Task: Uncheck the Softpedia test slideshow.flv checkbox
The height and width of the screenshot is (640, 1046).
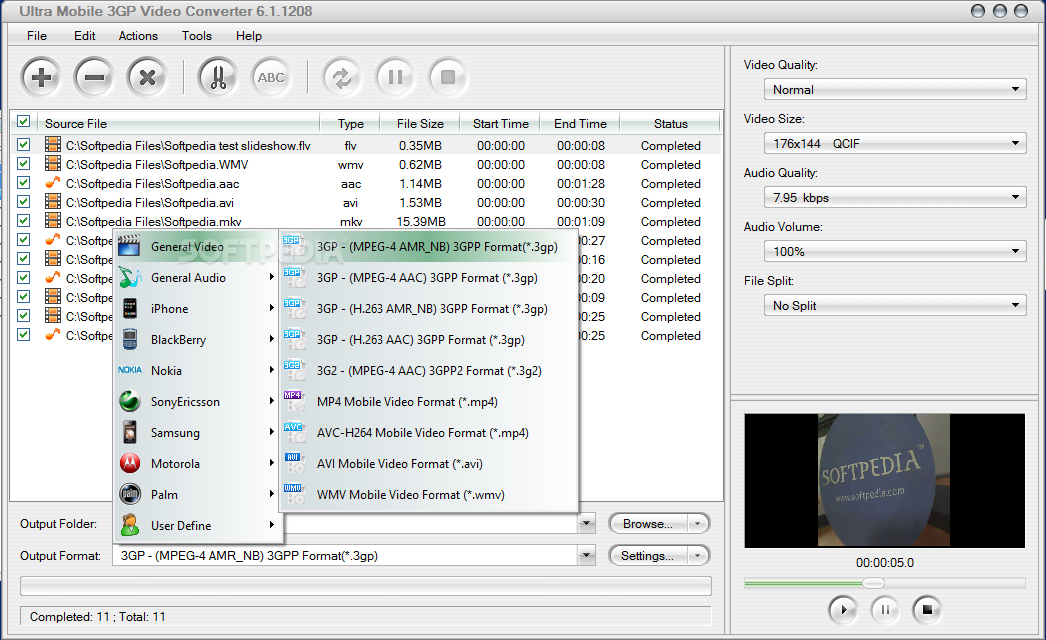Action: [24, 144]
